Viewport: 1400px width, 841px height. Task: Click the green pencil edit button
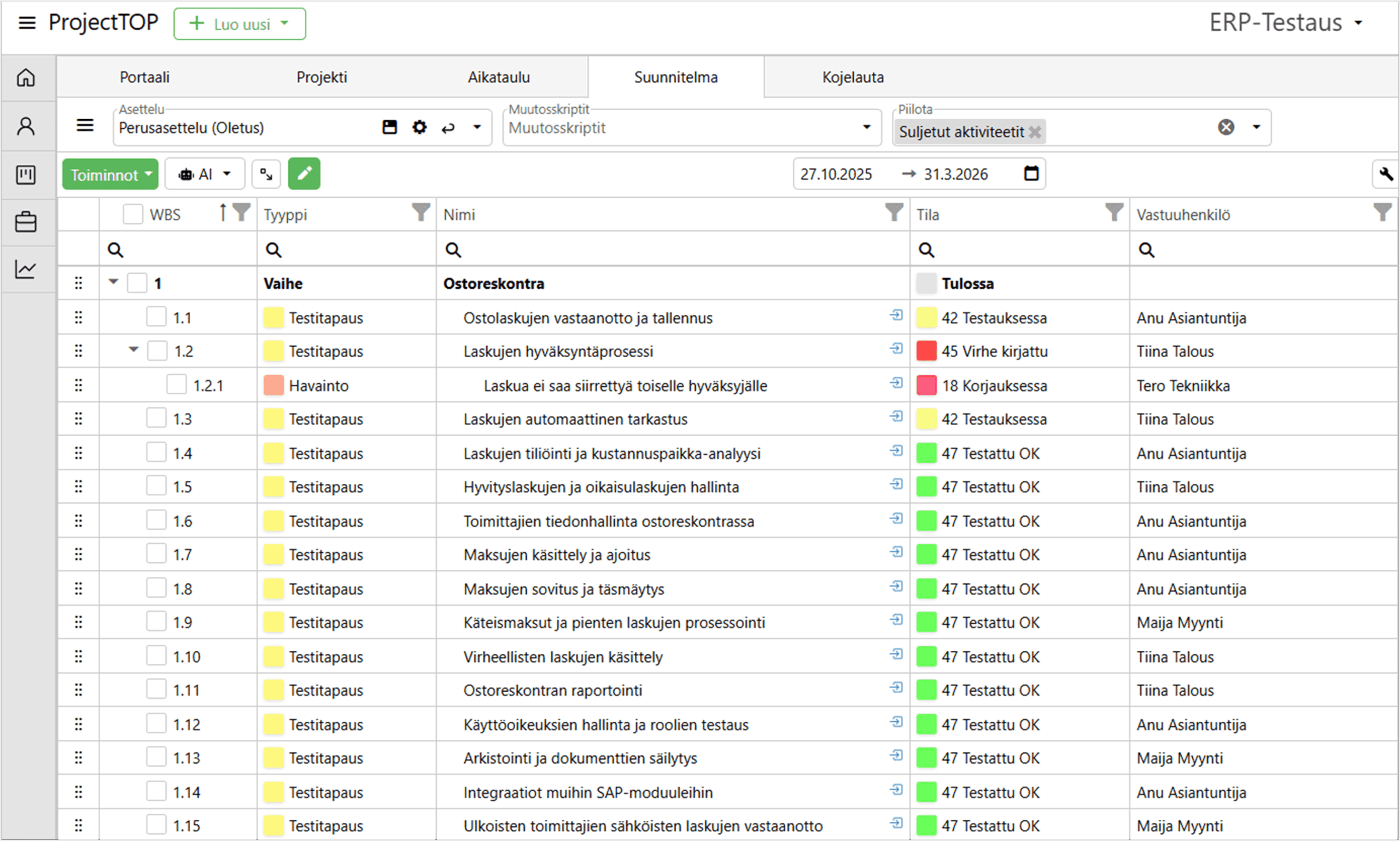pyautogui.click(x=304, y=173)
